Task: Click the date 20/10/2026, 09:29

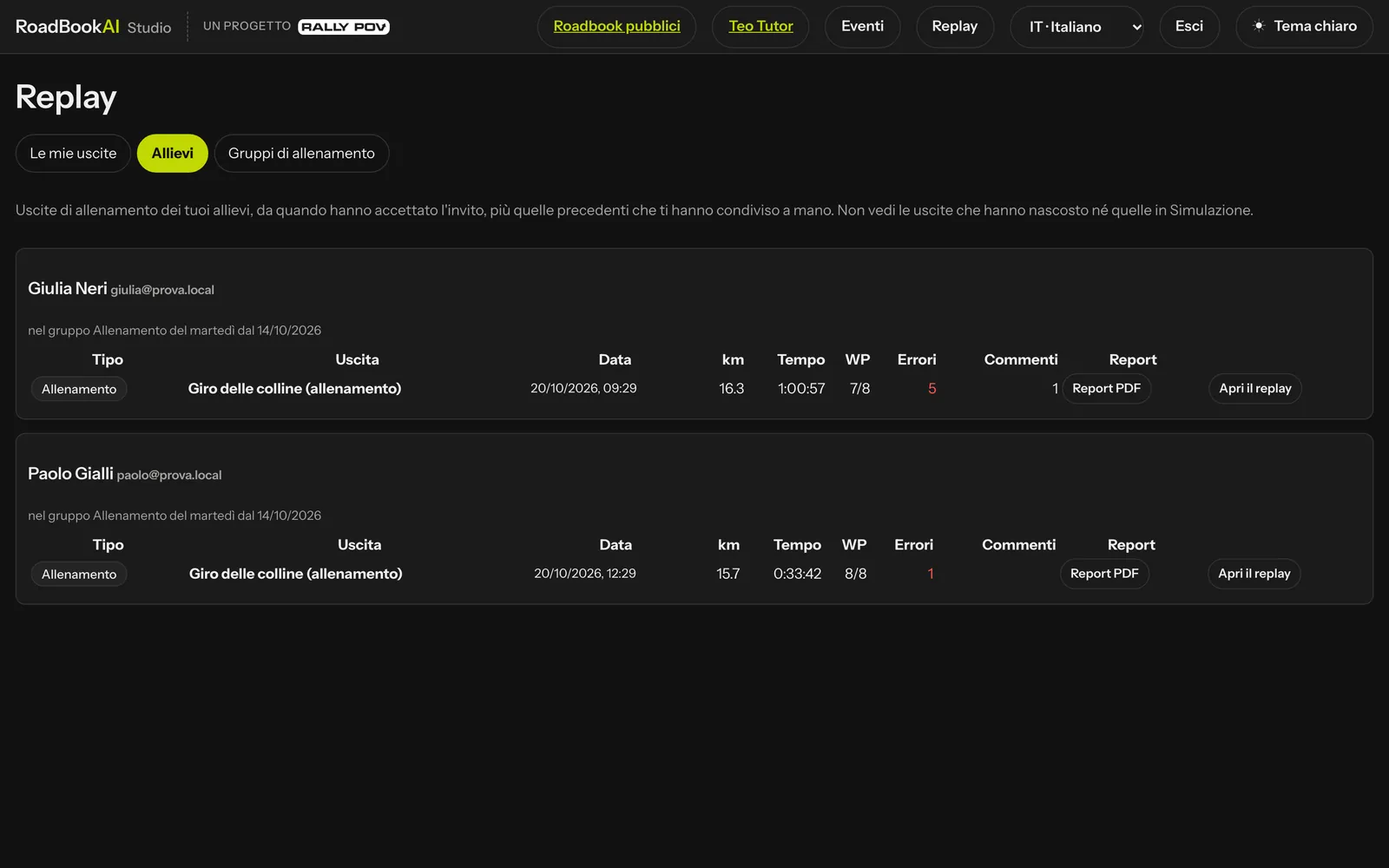Action: click(x=583, y=389)
